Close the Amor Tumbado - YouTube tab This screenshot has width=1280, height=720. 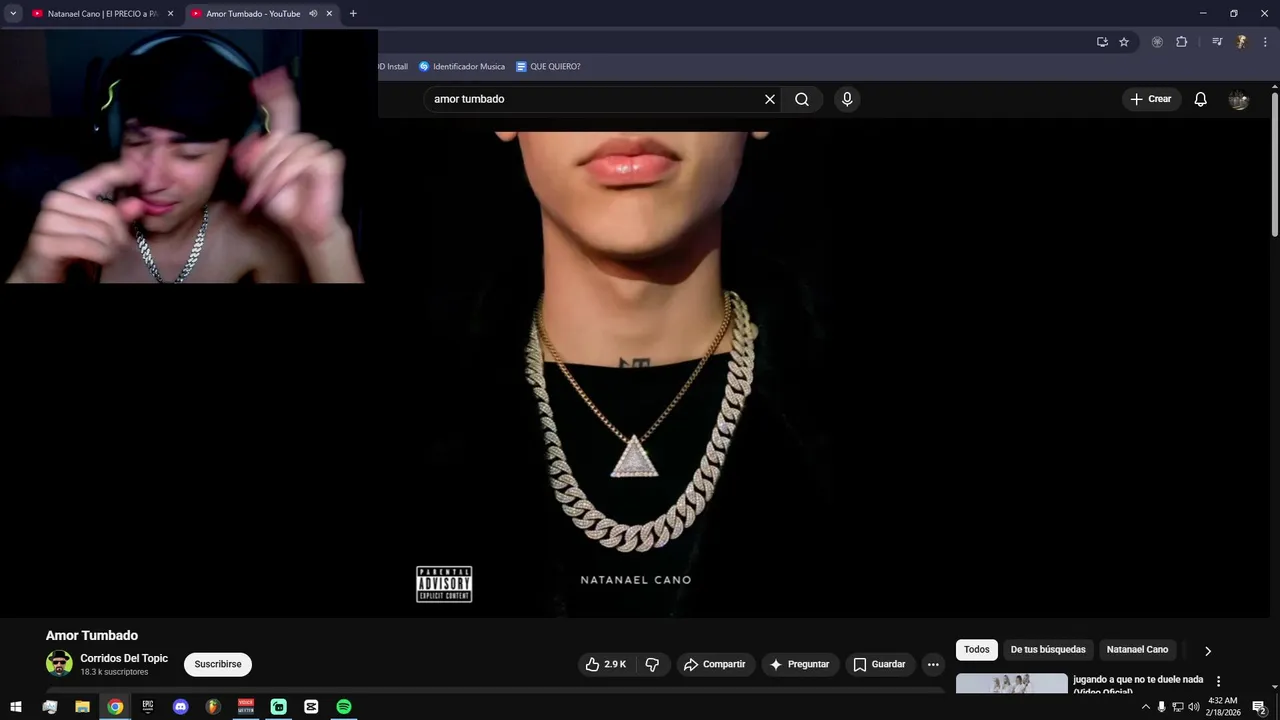pyautogui.click(x=329, y=14)
